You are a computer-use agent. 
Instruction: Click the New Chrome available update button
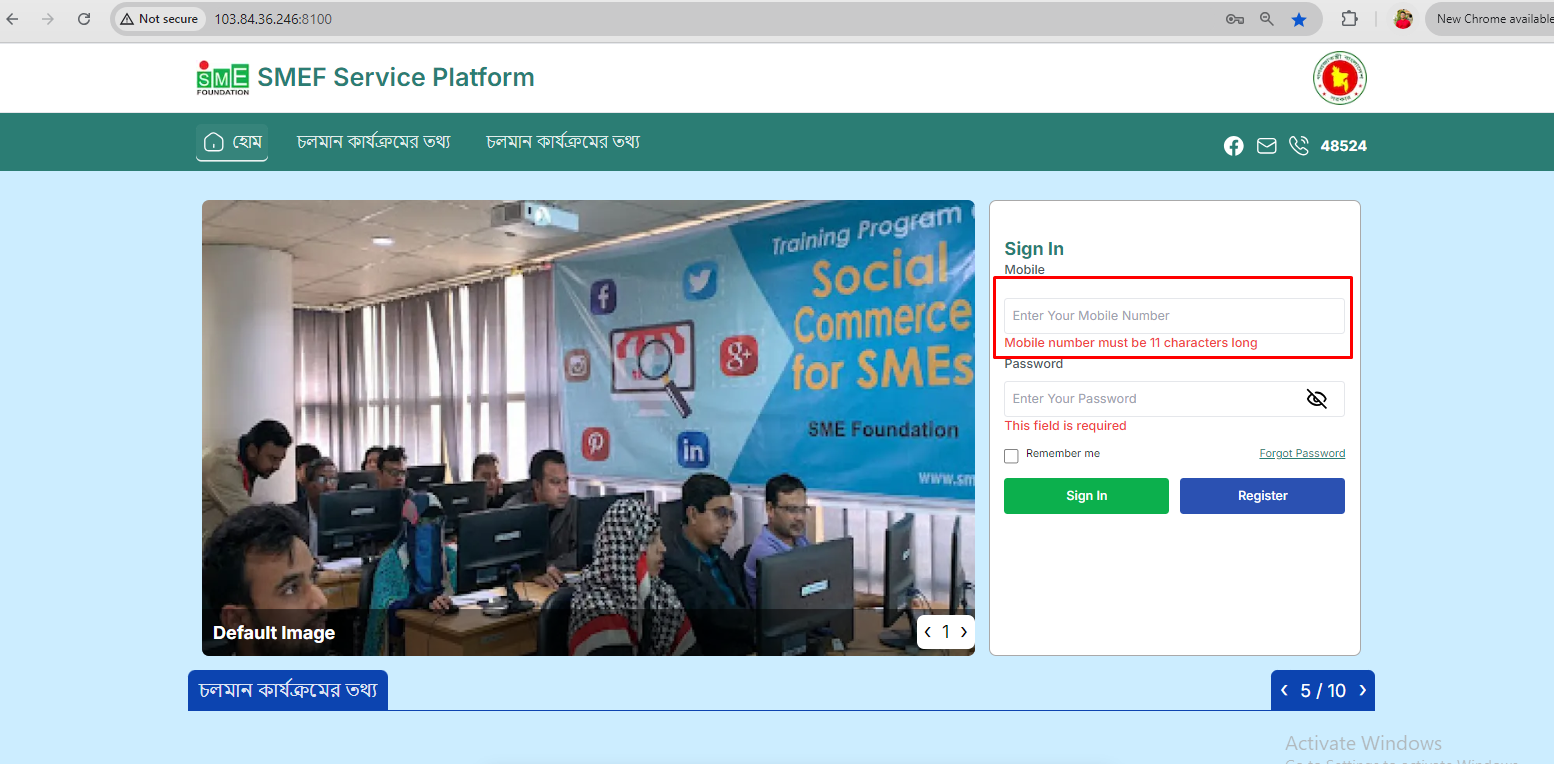pos(1490,19)
